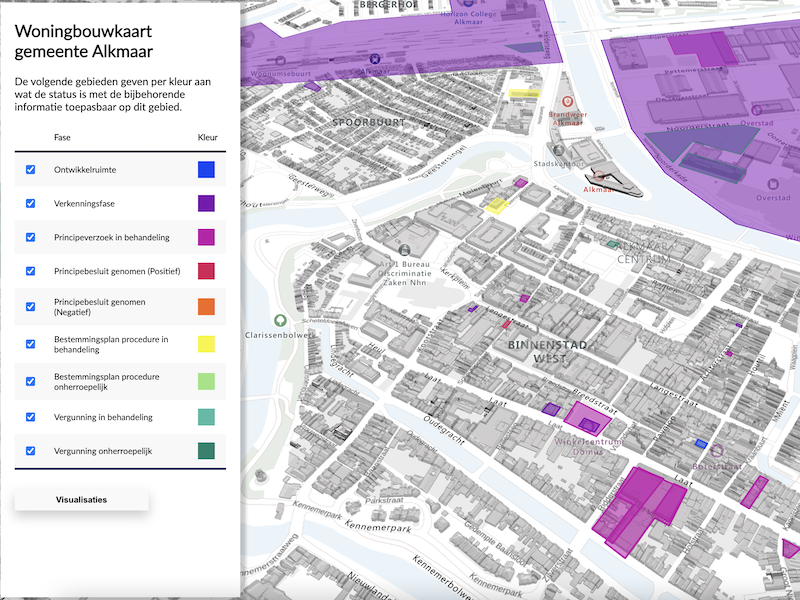Image resolution: width=800 pixels, height=600 pixels.
Task: Select the Art.1 Bureau Discriminatie Zaken marker
Action: coord(404,249)
